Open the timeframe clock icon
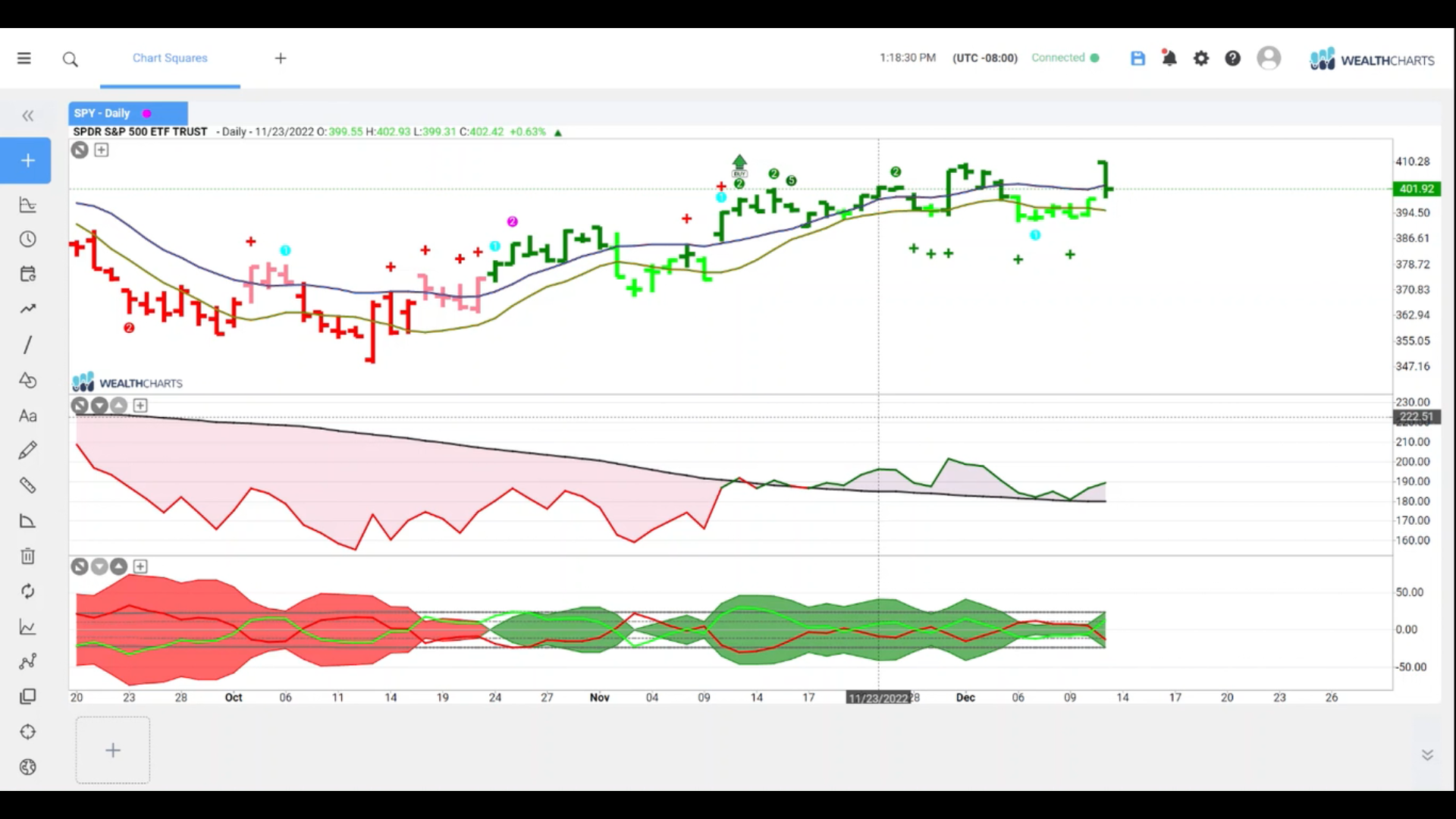The height and width of the screenshot is (819, 1456). pos(28,240)
